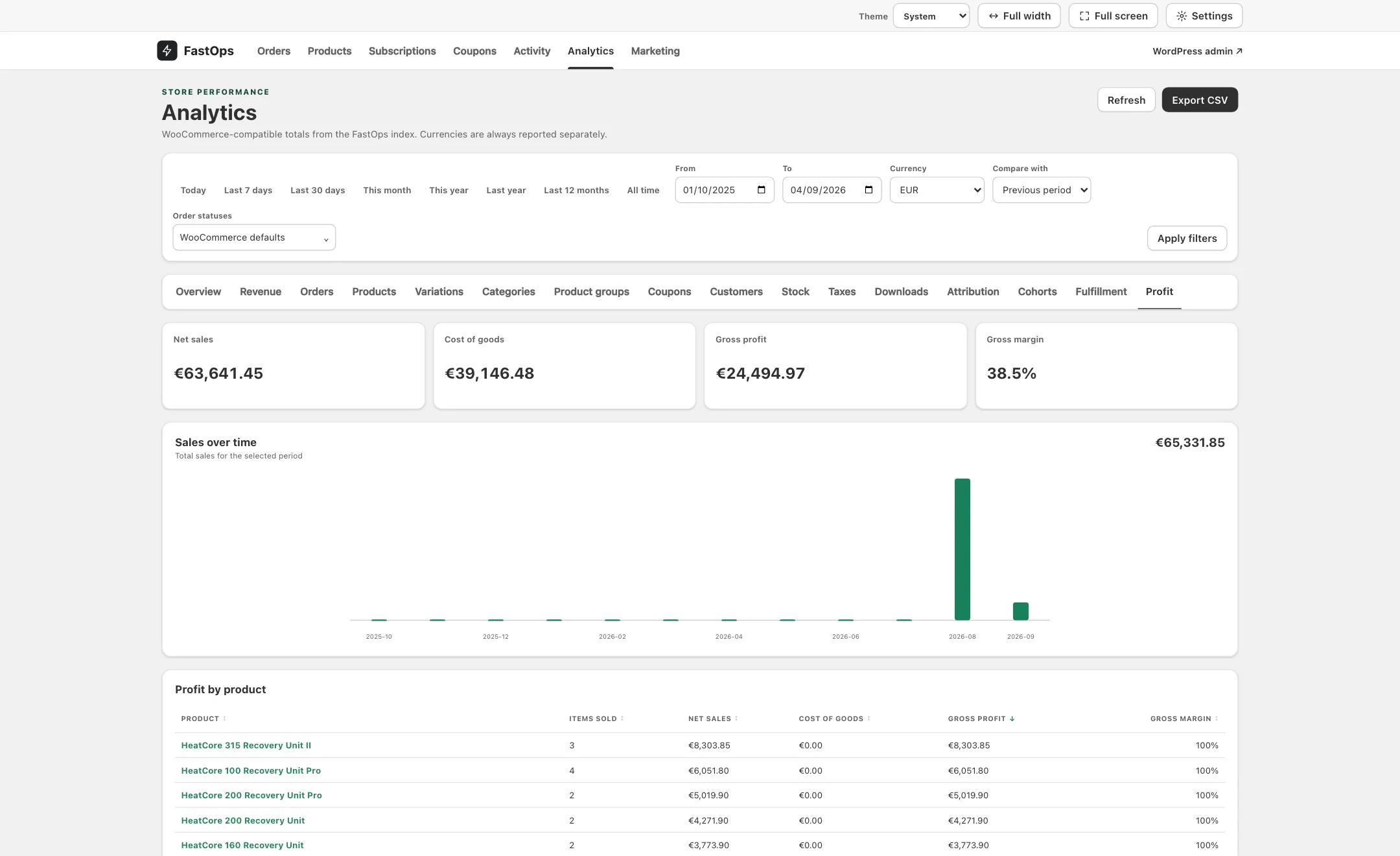Viewport: 1400px width, 856px height.
Task: Click the To date field 04/09/2026
Action: pos(832,190)
